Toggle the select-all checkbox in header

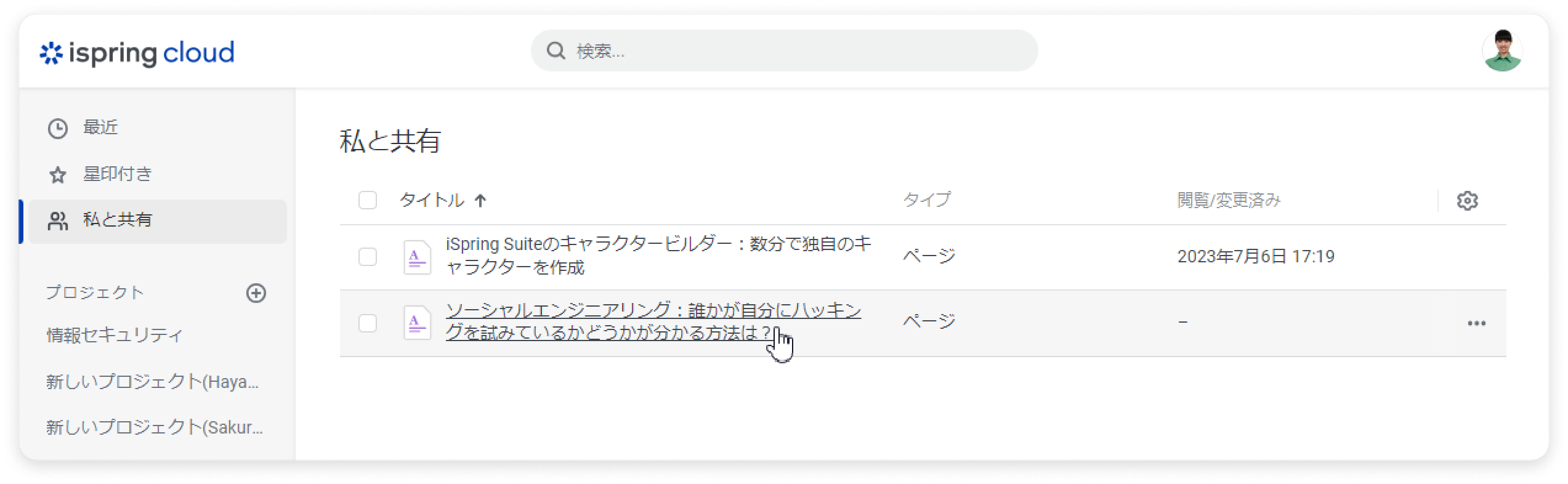coord(368,200)
